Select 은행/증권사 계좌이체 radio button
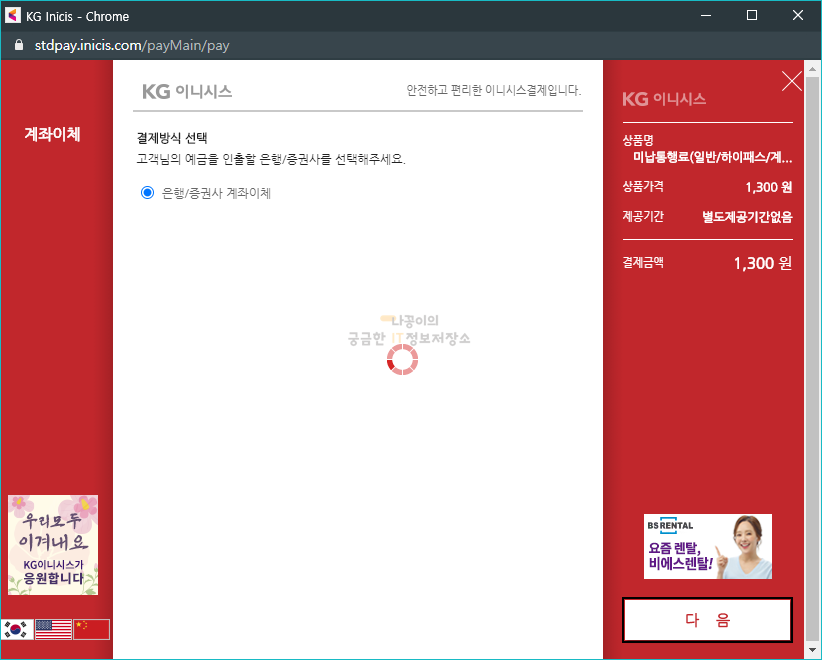The image size is (822, 660). click(147, 192)
